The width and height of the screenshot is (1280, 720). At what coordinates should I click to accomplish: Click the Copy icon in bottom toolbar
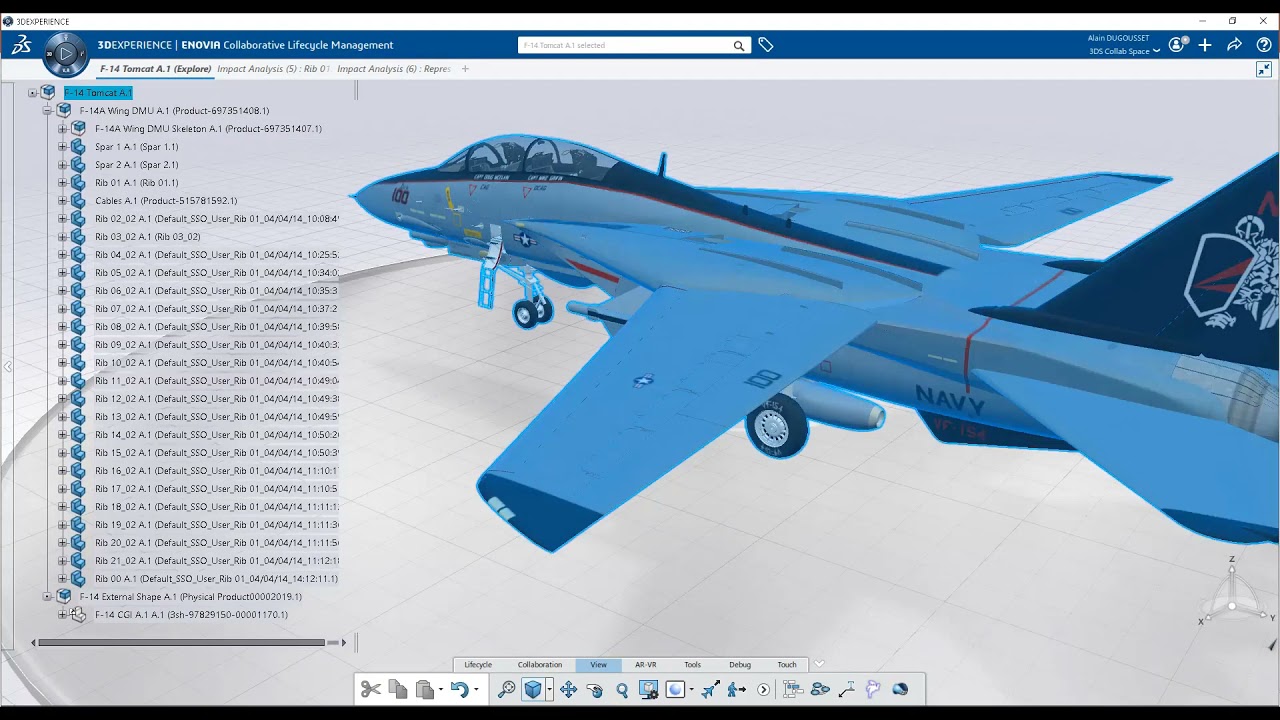point(398,689)
